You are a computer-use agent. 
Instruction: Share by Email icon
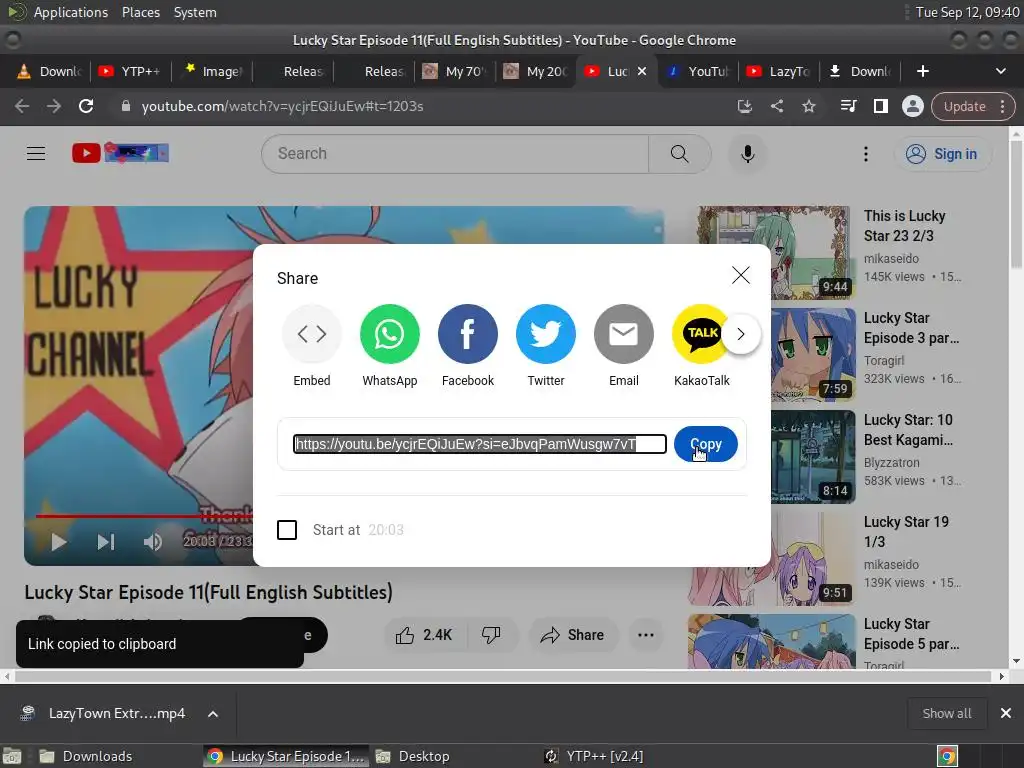(624, 334)
